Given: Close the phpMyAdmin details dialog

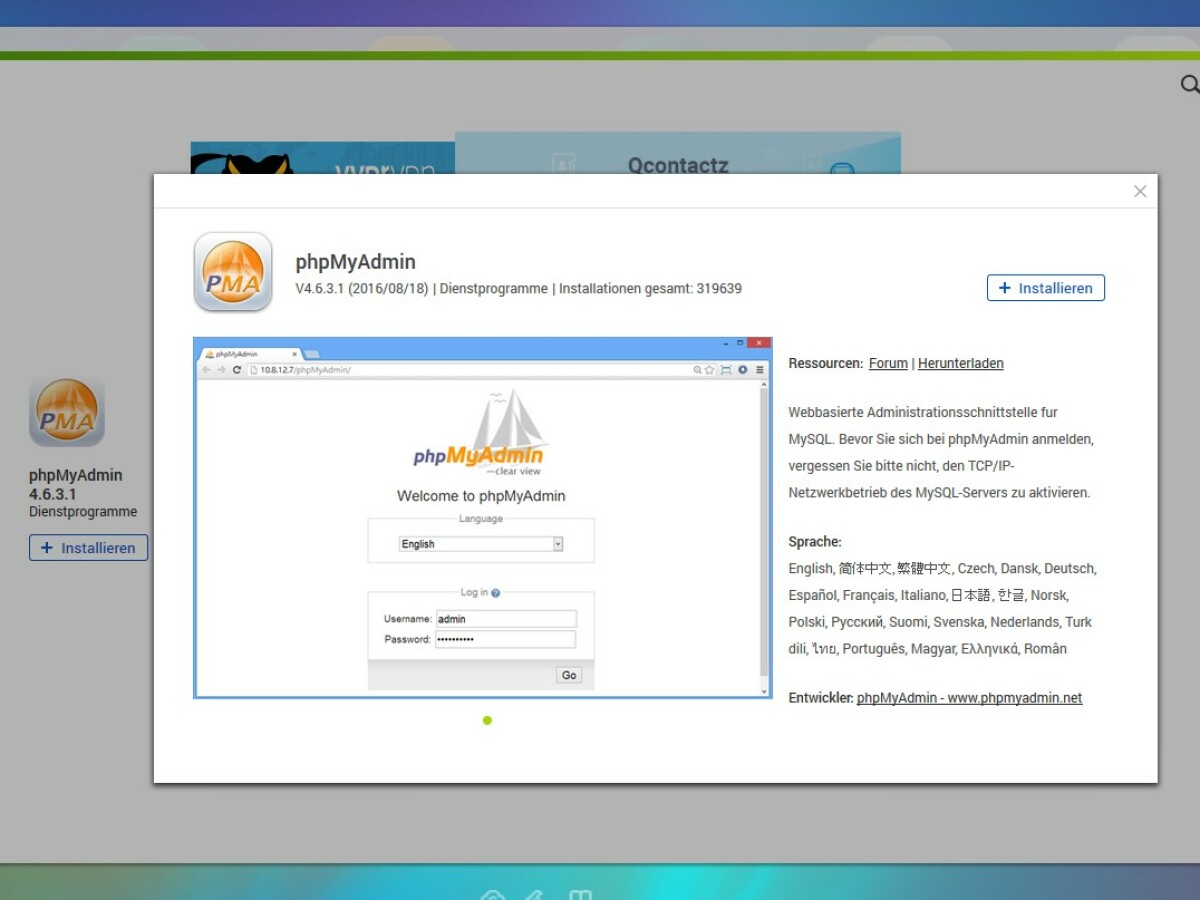Looking at the screenshot, I should pyautogui.click(x=1140, y=191).
